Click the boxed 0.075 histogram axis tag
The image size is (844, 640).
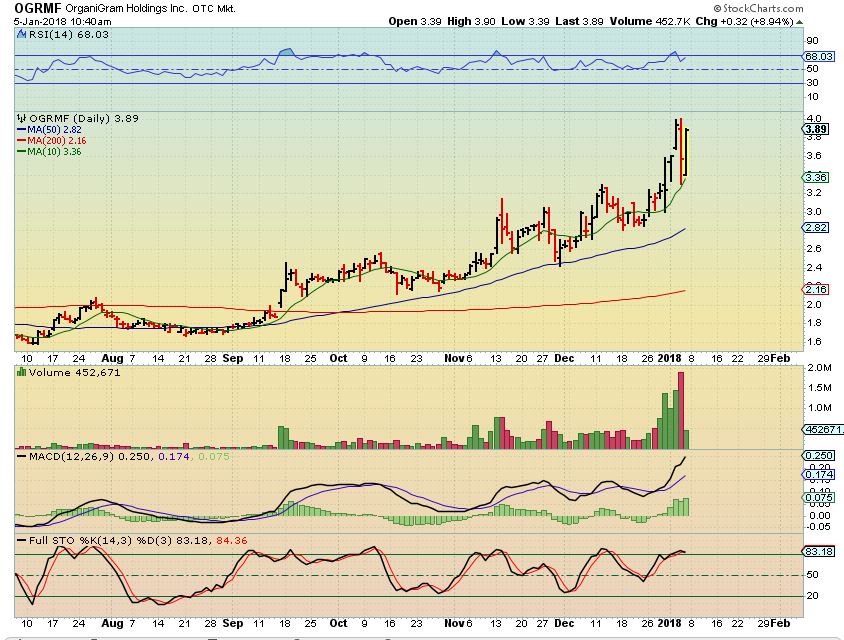tap(819, 498)
